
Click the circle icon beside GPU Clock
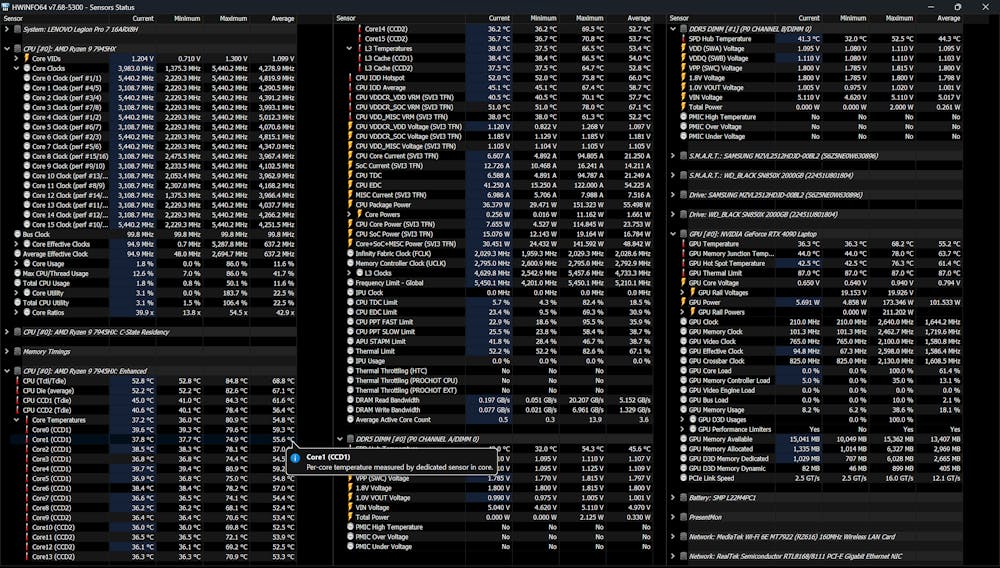click(x=683, y=322)
